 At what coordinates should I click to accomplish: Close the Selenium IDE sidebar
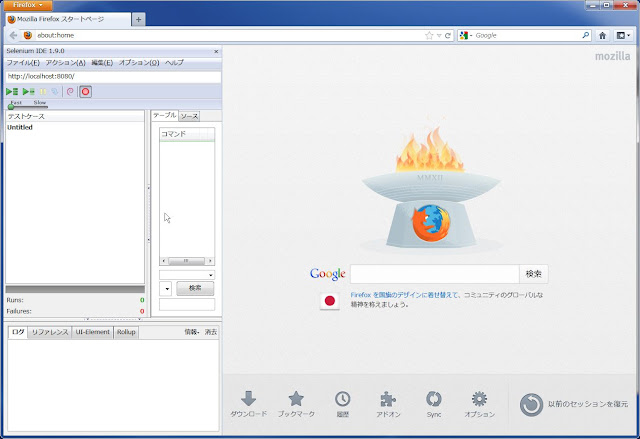[x=216, y=51]
